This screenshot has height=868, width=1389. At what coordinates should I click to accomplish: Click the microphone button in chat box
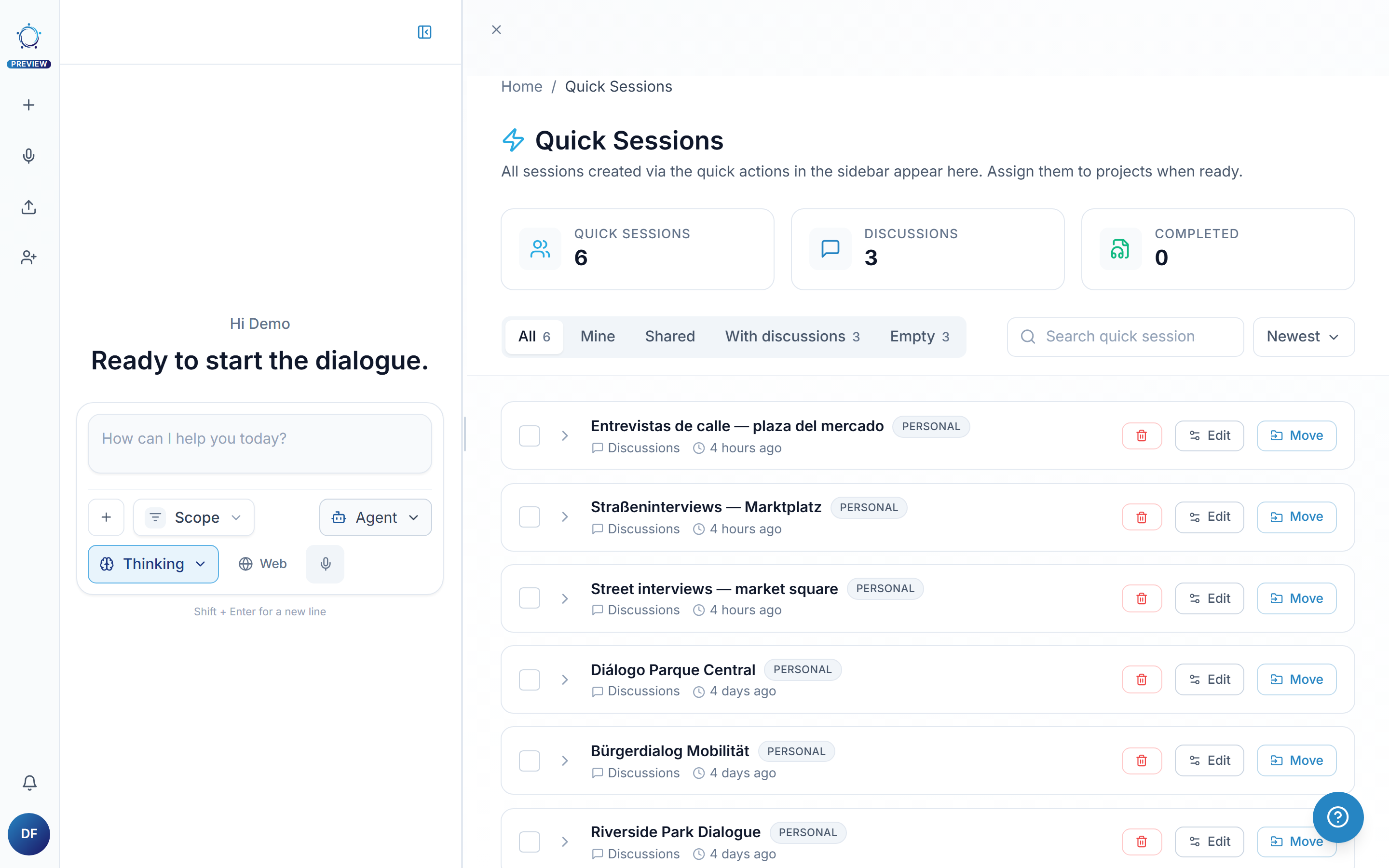pyautogui.click(x=326, y=564)
